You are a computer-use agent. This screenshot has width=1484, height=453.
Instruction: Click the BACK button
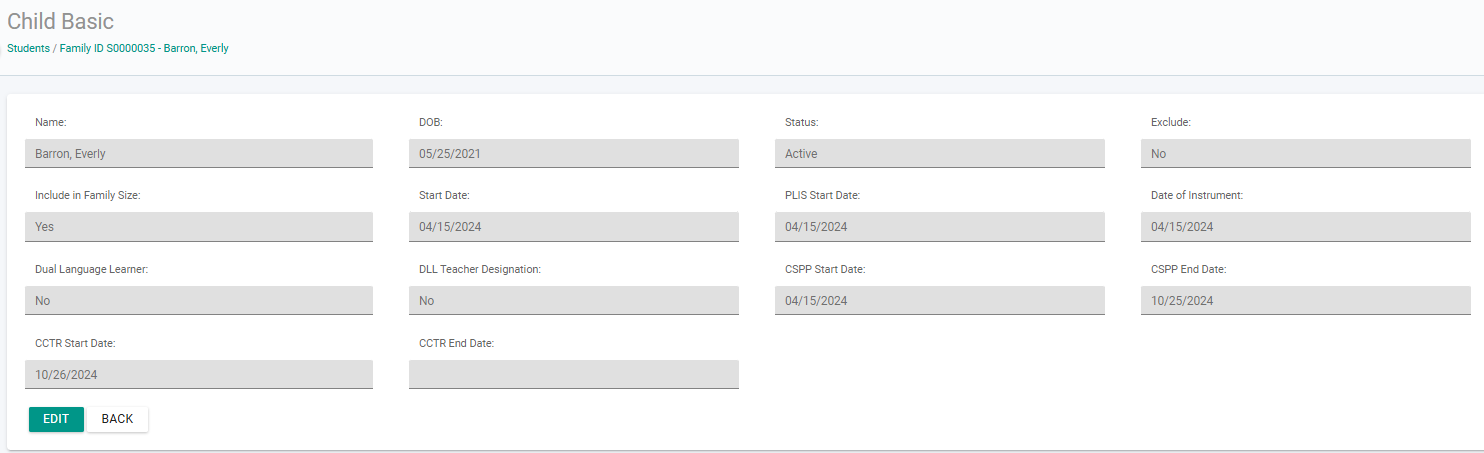tap(117, 419)
